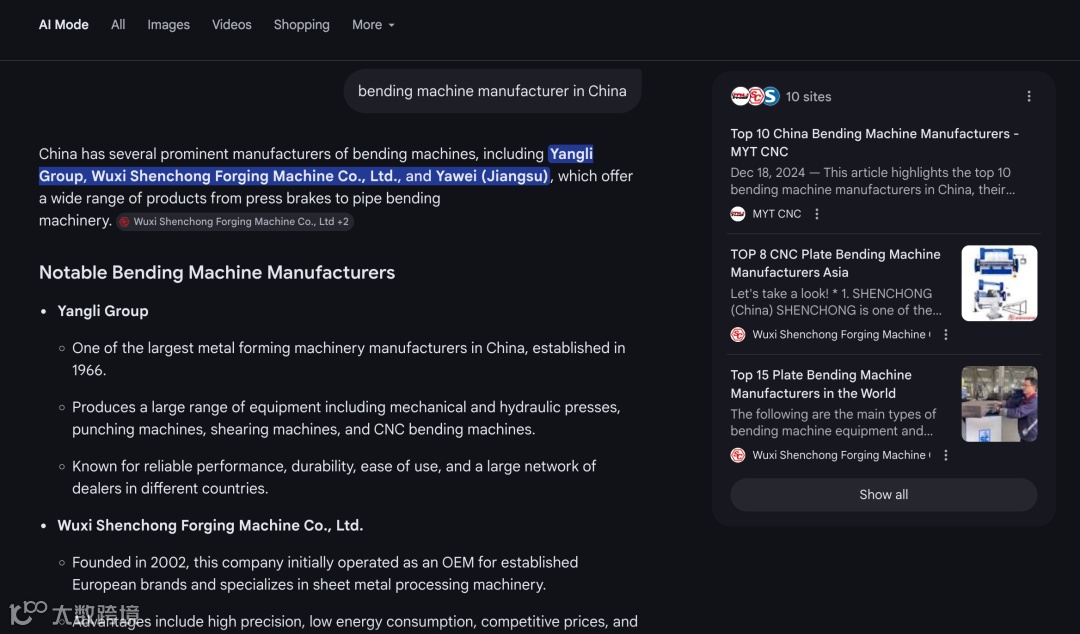1080x634 pixels.
Task: Click the factory worker thumbnail image
Action: 998,404
